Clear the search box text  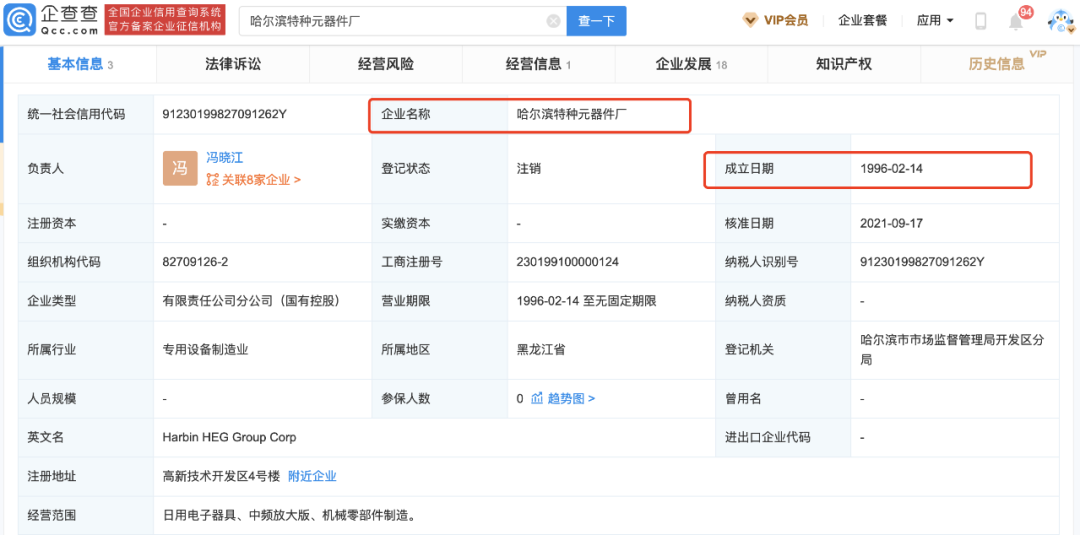(553, 21)
